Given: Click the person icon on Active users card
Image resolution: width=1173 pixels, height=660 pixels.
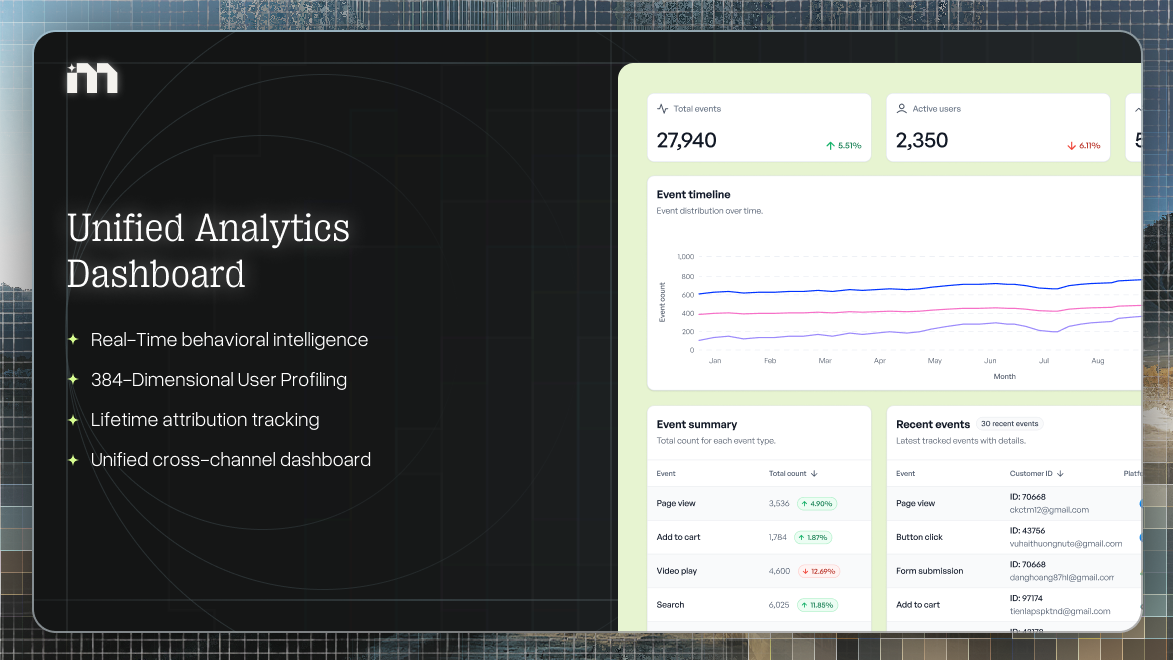Looking at the screenshot, I should [x=901, y=108].
